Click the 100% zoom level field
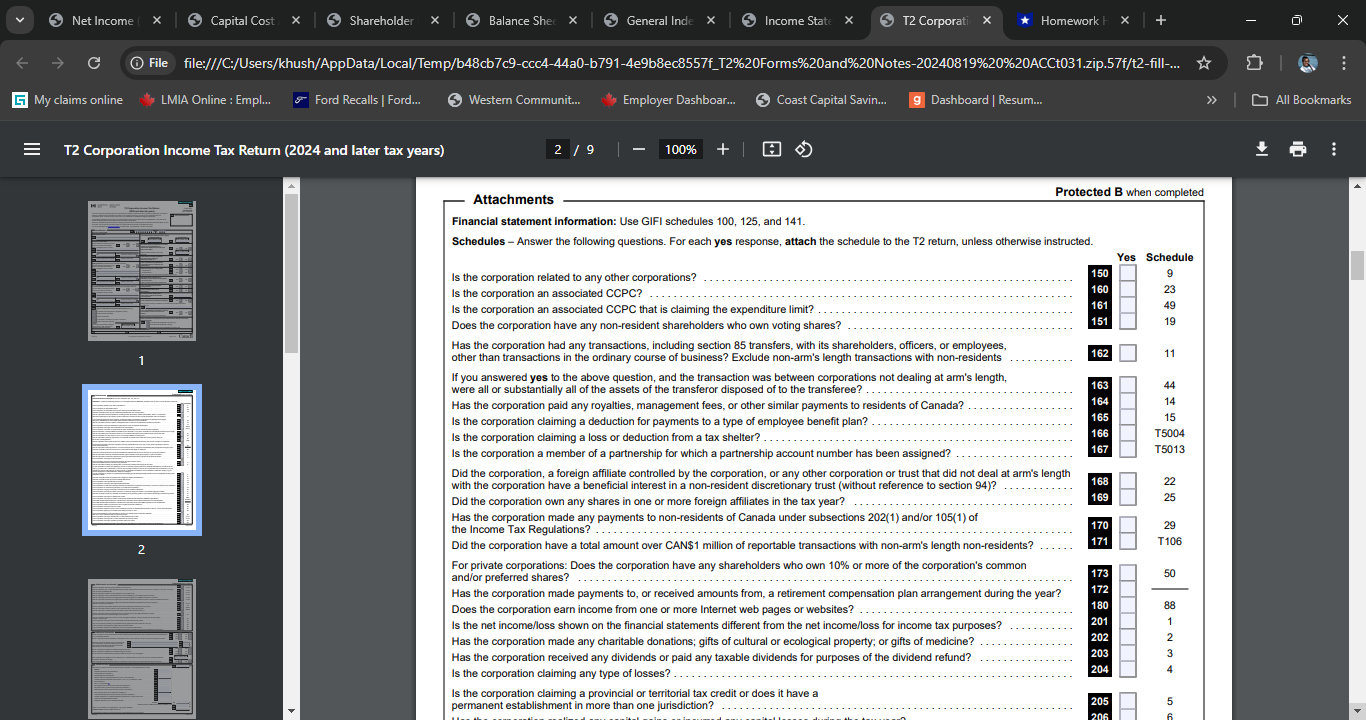 point(681,149)
